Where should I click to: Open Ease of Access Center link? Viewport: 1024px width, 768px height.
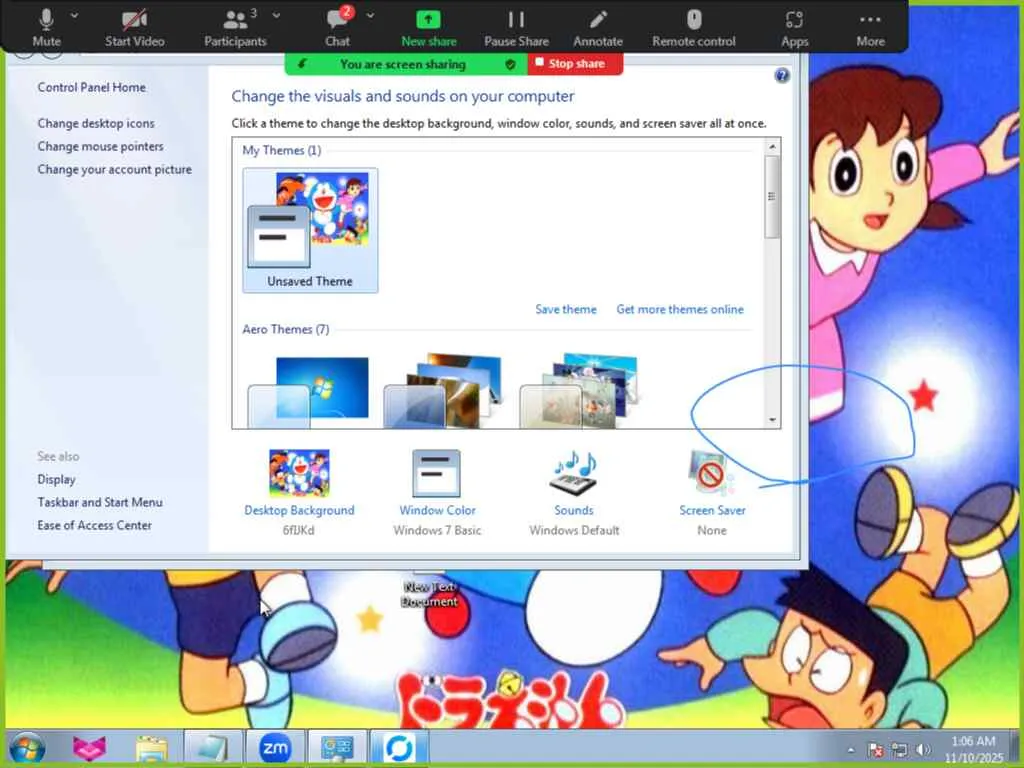pos(95,525)
